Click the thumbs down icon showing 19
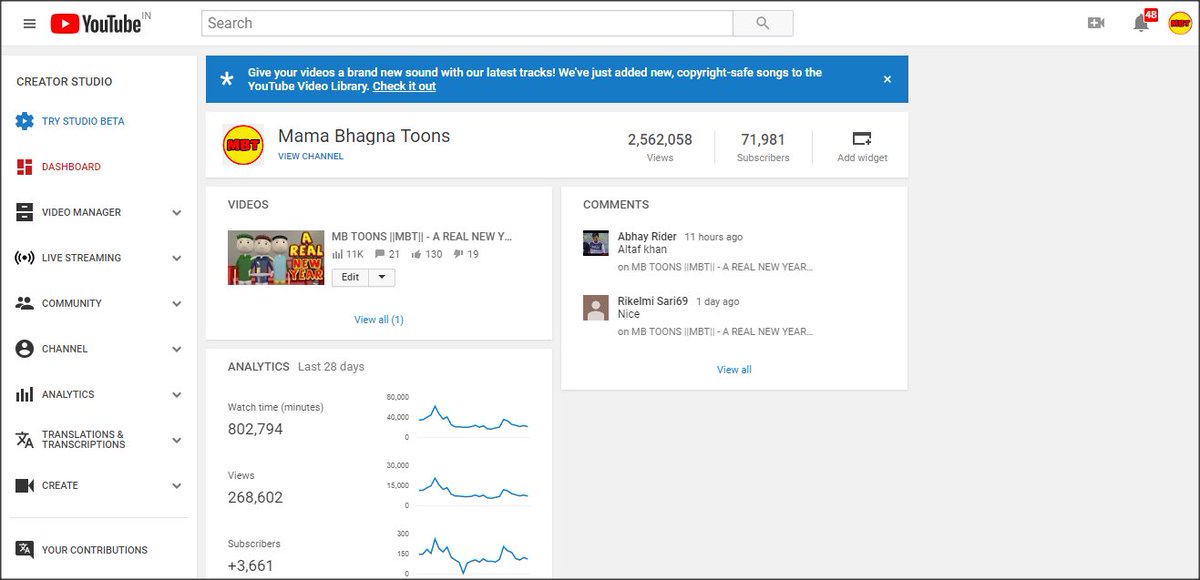Screen dimensions: 1200x580 point(458,254)
